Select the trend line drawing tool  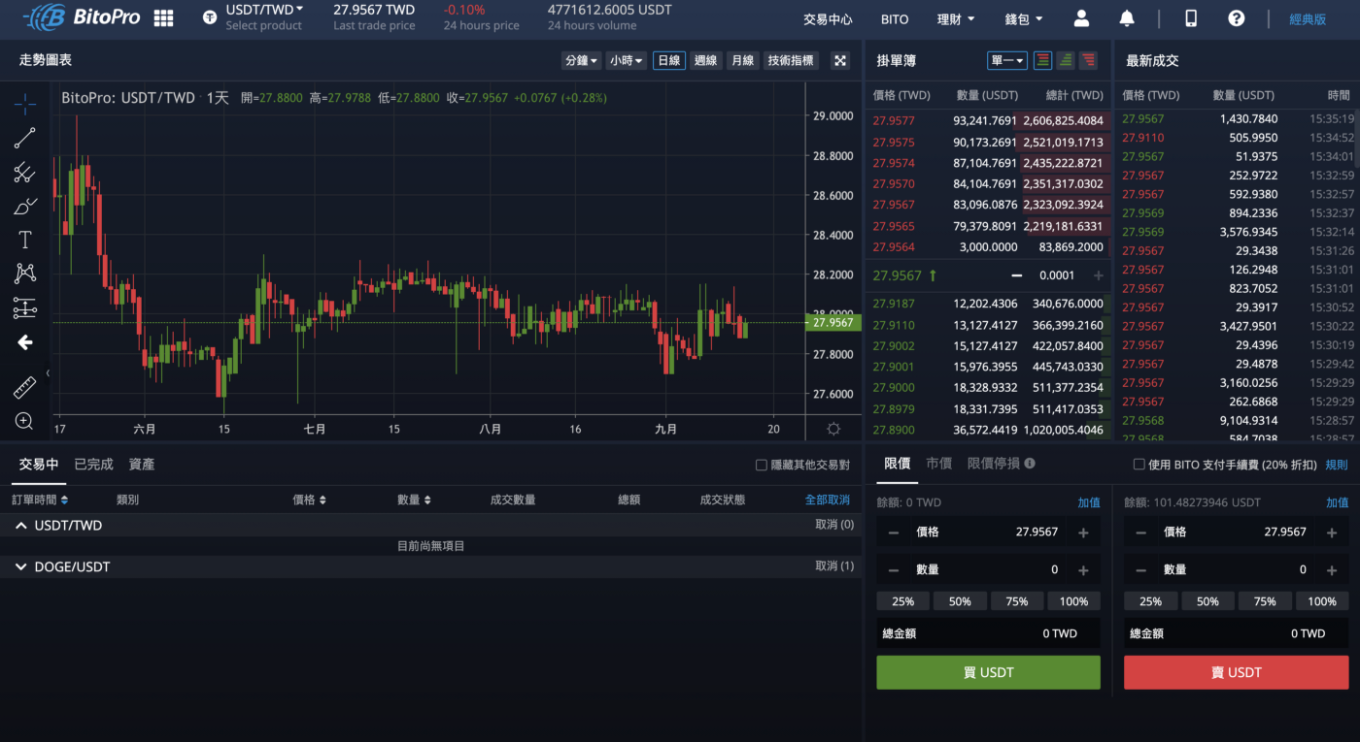pyautogui.click(x=24, y=138)
